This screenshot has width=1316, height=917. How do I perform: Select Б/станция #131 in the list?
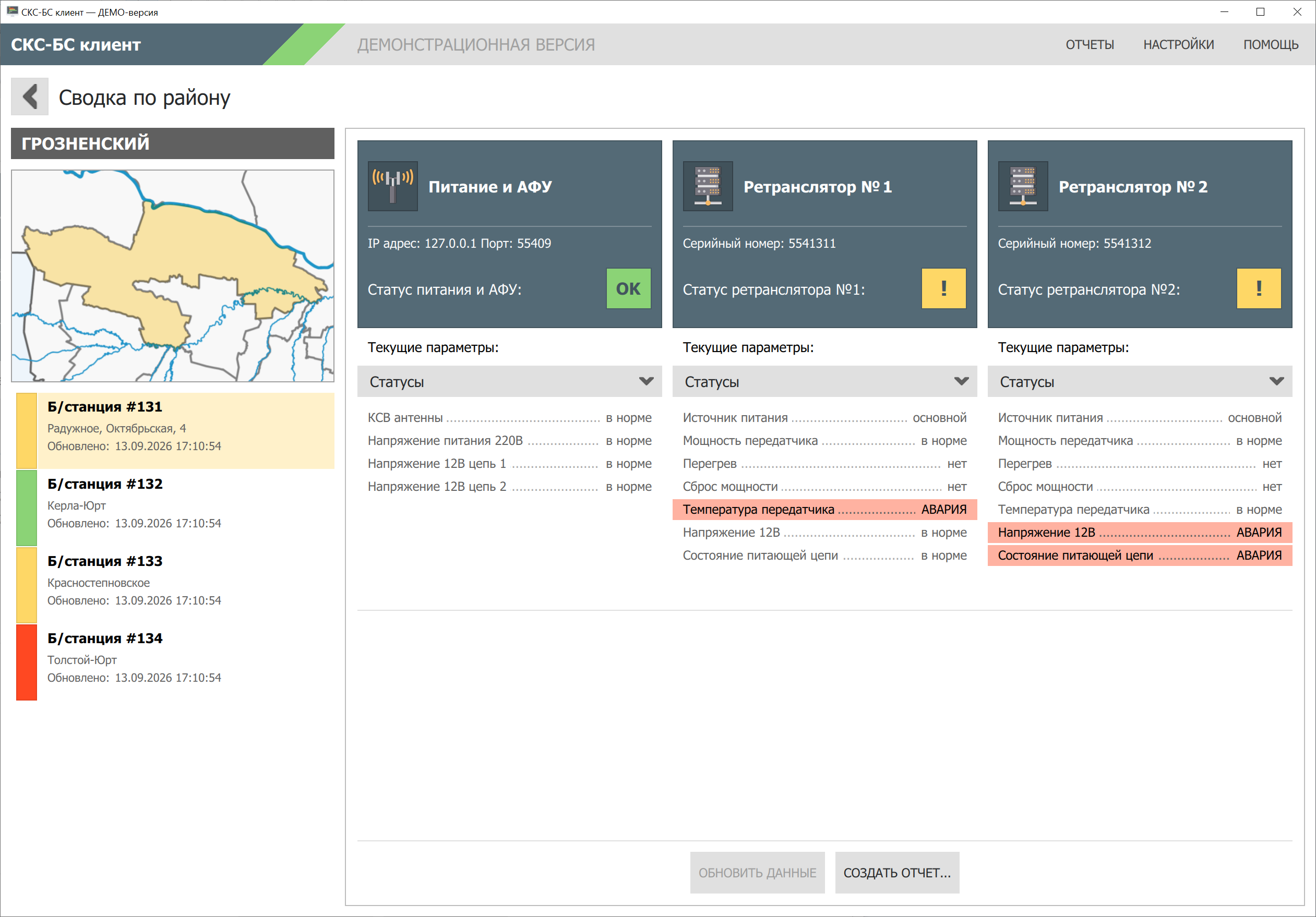[175, 431]
